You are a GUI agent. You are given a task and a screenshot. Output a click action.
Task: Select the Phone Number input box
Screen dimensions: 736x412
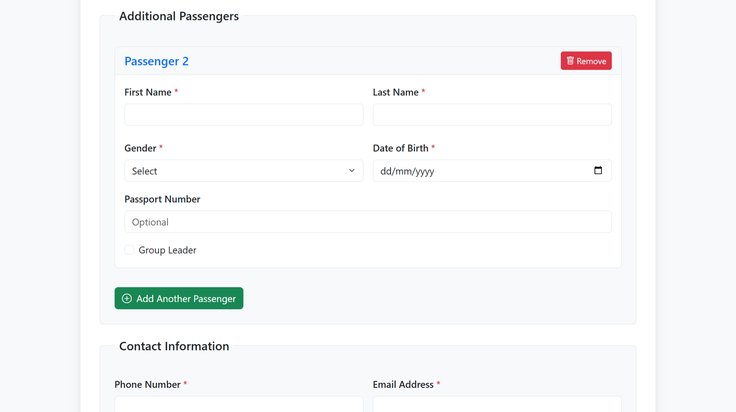[x=239, y=404]
